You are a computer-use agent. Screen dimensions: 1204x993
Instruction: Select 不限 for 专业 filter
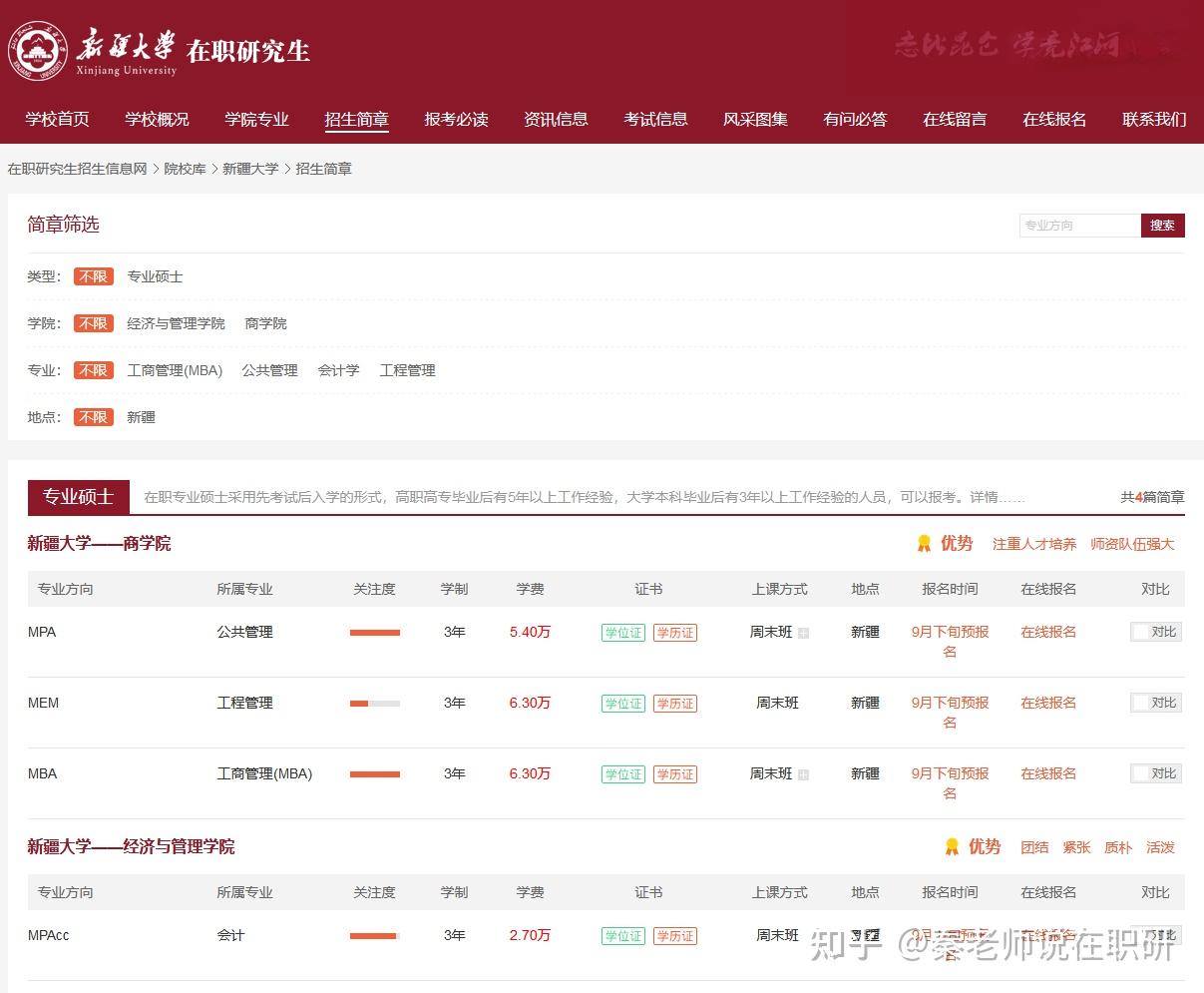point(94,370)
